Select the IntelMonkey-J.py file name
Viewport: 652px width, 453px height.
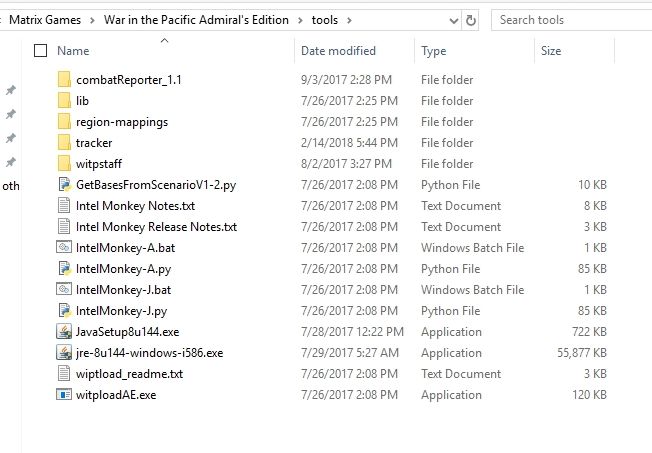[x=121, y=311]
